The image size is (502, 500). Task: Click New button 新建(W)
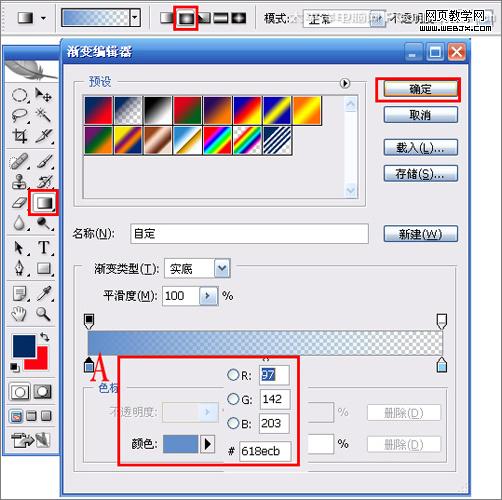pyautogui.click(x=420, y=234)
